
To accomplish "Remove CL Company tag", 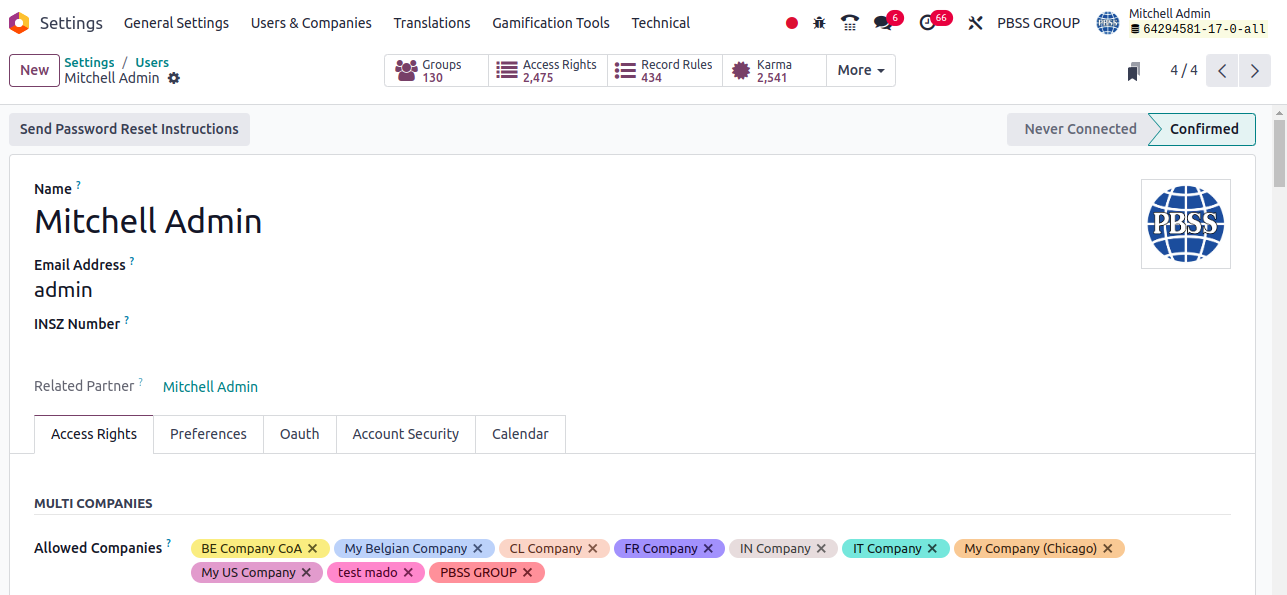I will pos(592,548).
